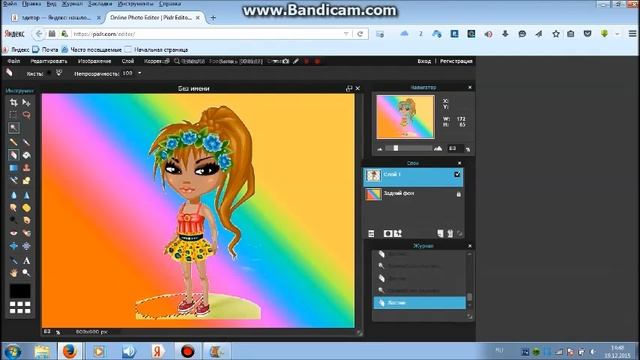Image resolution: width=640 pixels, height=360 pixels.
Task: Select the highlighted Ластик history entry
Action: pos(420,302)
